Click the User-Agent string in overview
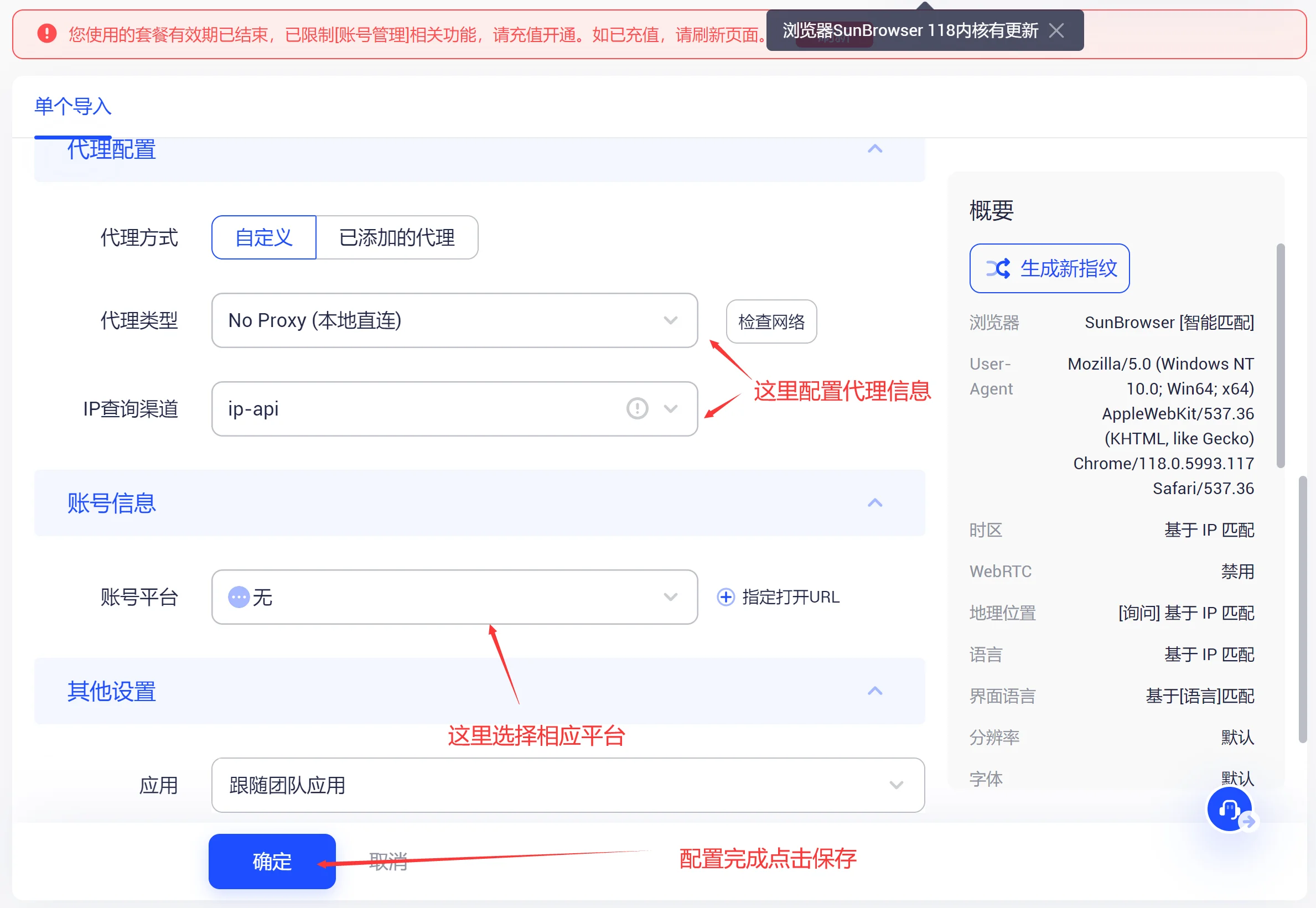 (x=1160, y=426)
